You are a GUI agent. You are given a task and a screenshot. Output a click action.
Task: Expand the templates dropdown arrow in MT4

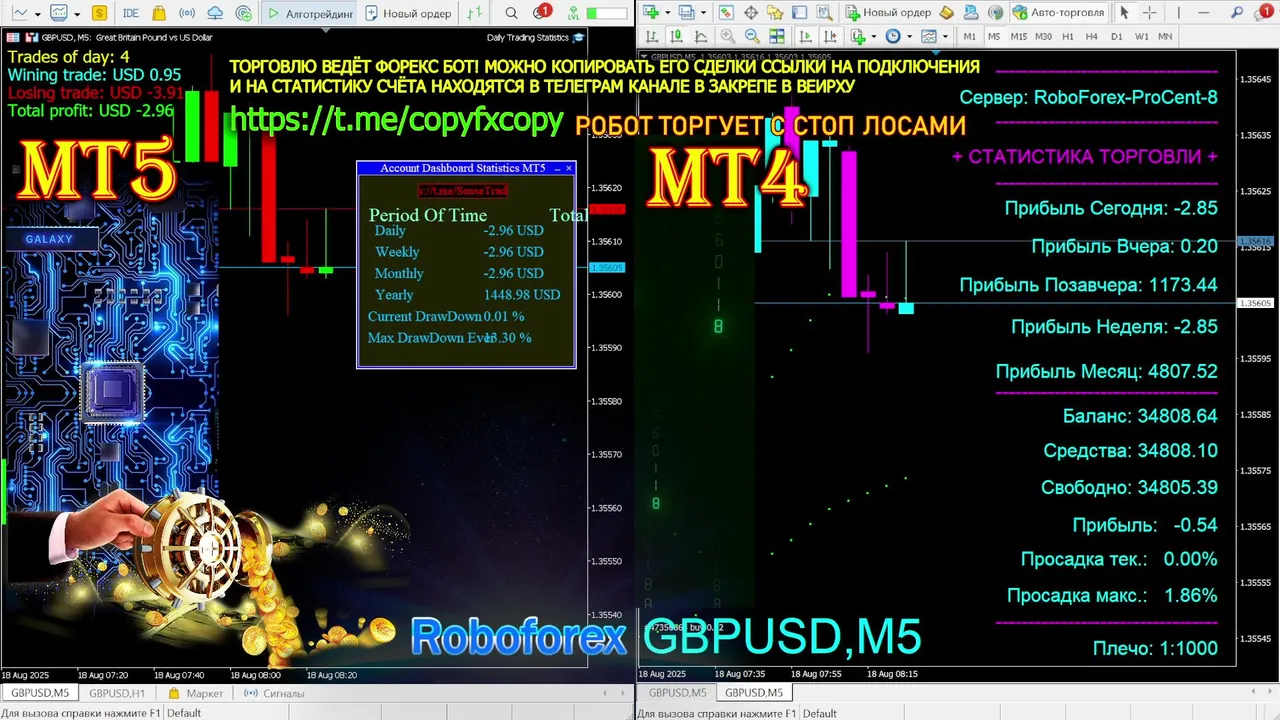[x=945, y=36]
